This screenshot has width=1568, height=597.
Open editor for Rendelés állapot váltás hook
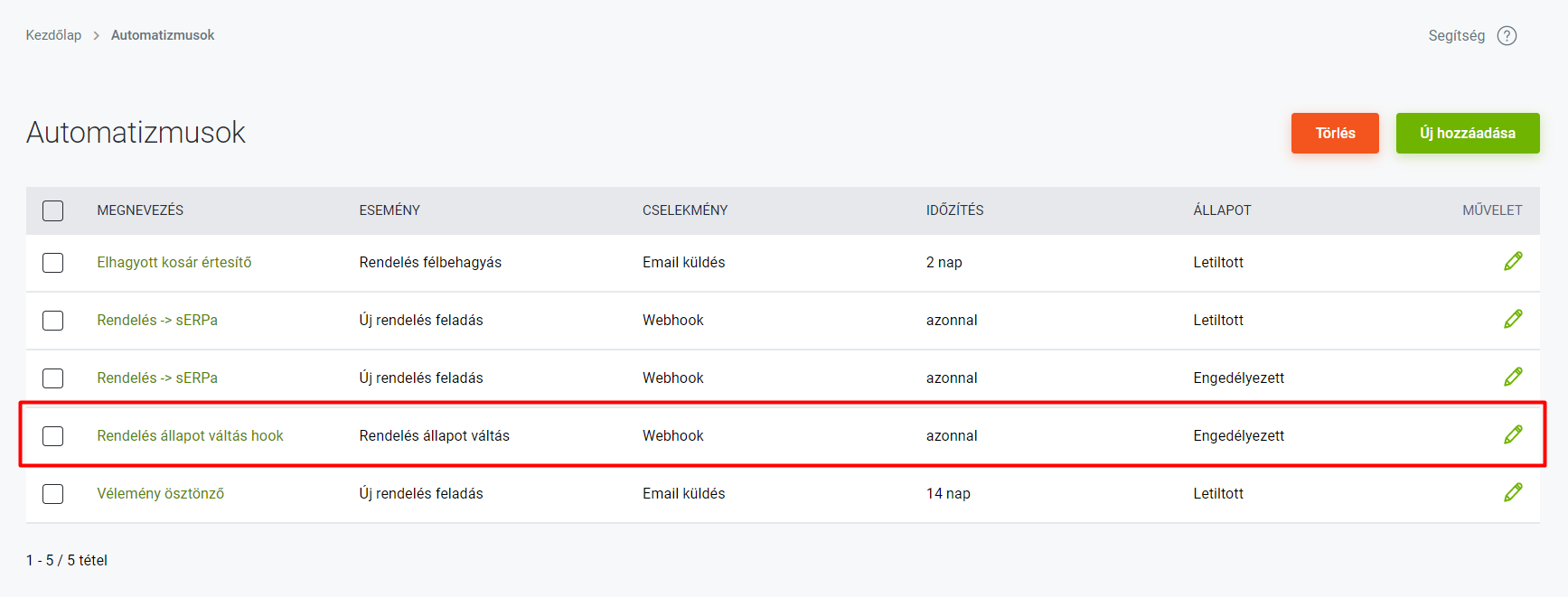(1513, 435)
